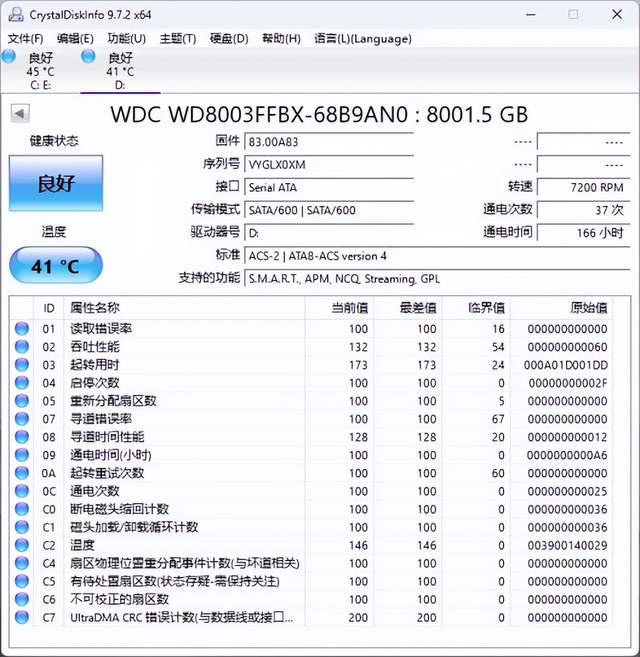This screenshot has height=657, width=640.
Task: Click the rotation rate field 7200 RPM
Action: click(x=583, y=187)
